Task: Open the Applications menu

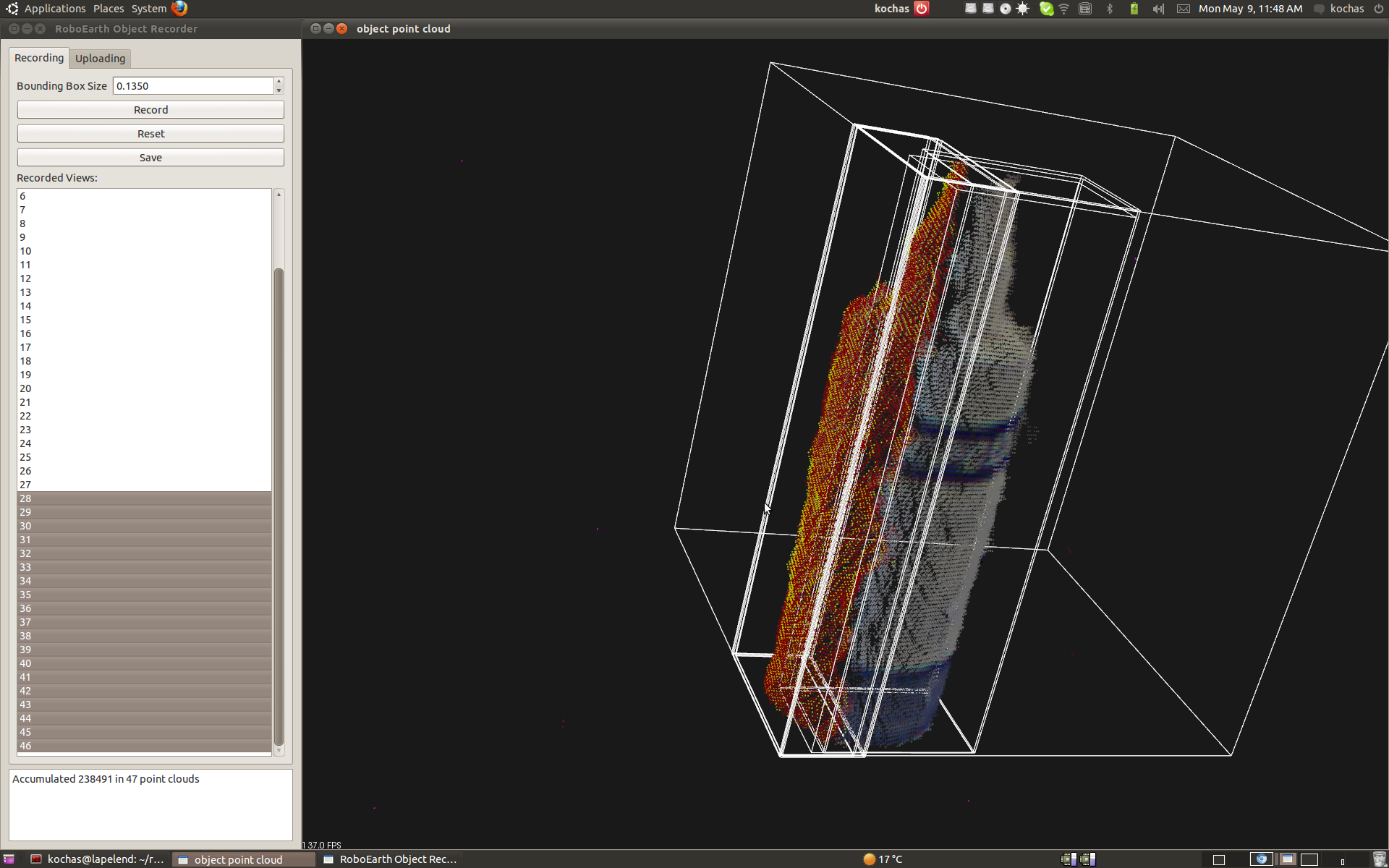Action: pyautogui.click(x=54, y=9)
